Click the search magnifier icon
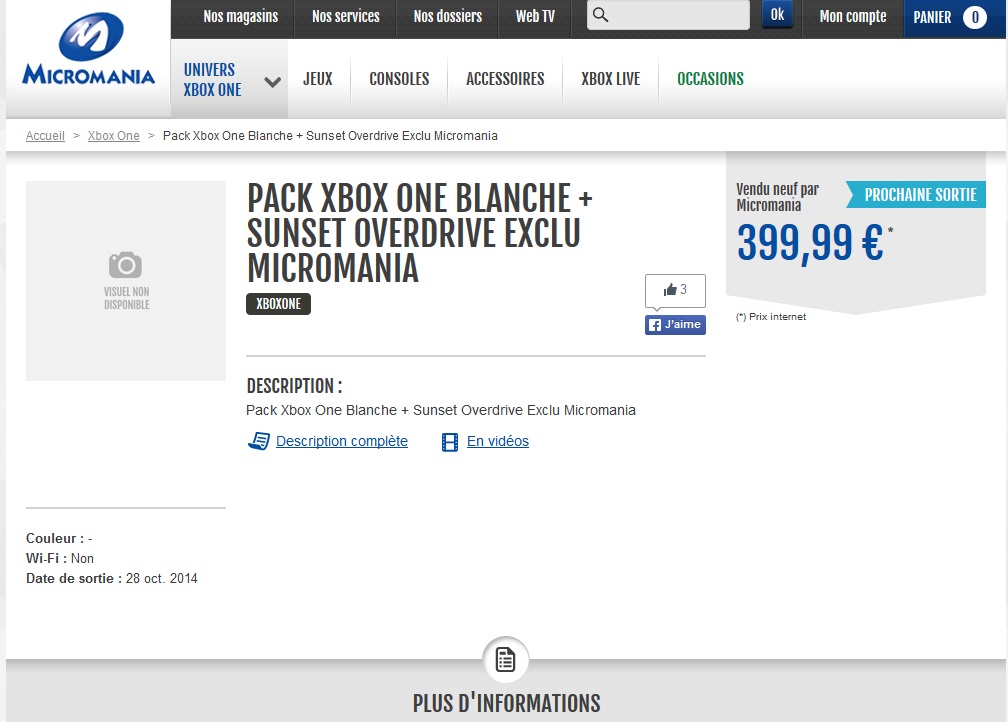Viewport: 1008px width, 722px height. (600, 15)
